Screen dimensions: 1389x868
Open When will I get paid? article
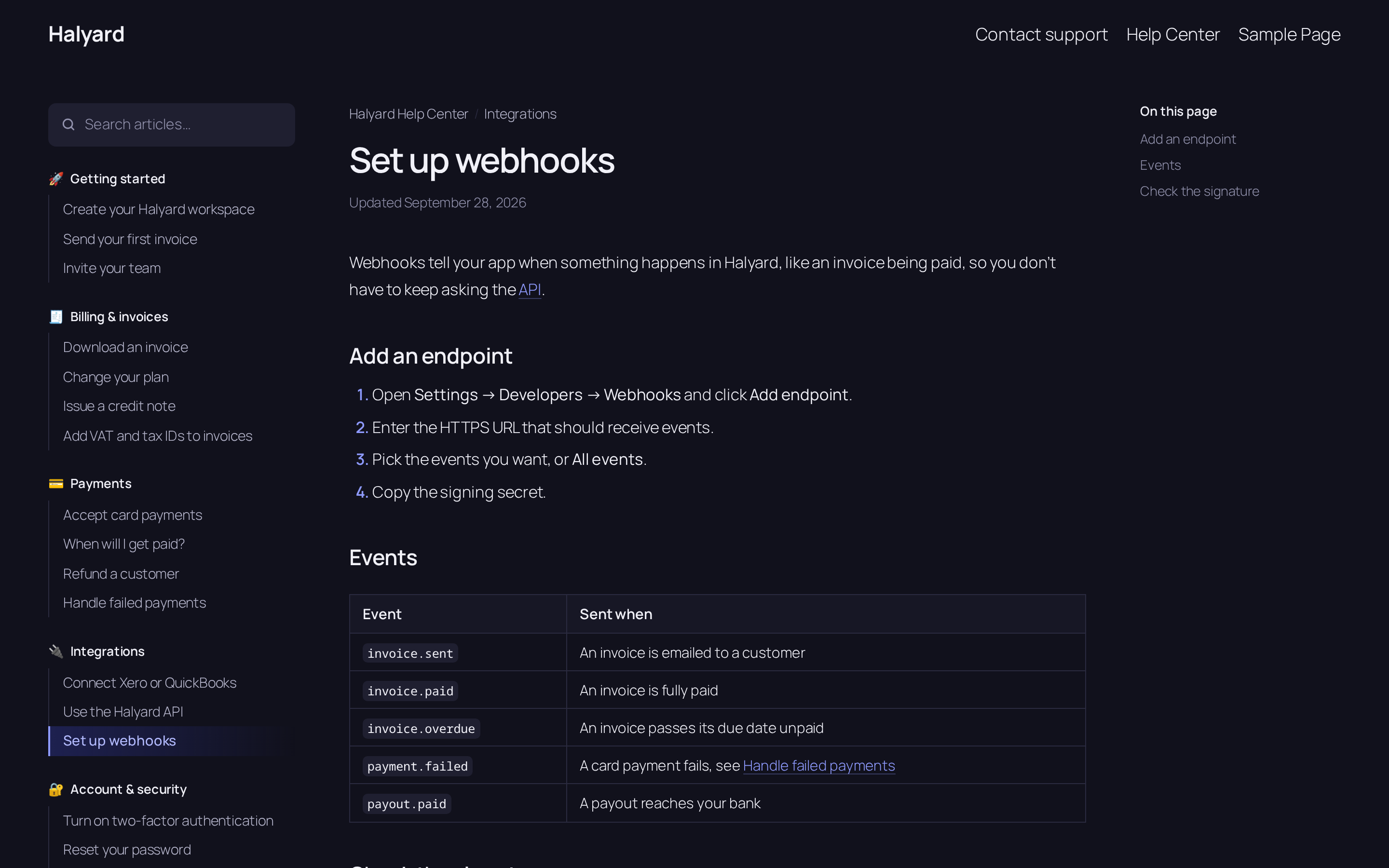tap(124, 544)
